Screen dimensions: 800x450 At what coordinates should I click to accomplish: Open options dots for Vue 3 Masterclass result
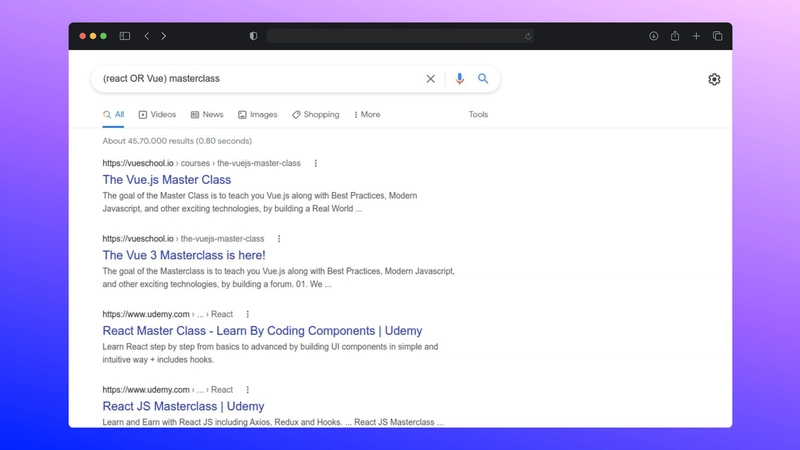[279, 239]
